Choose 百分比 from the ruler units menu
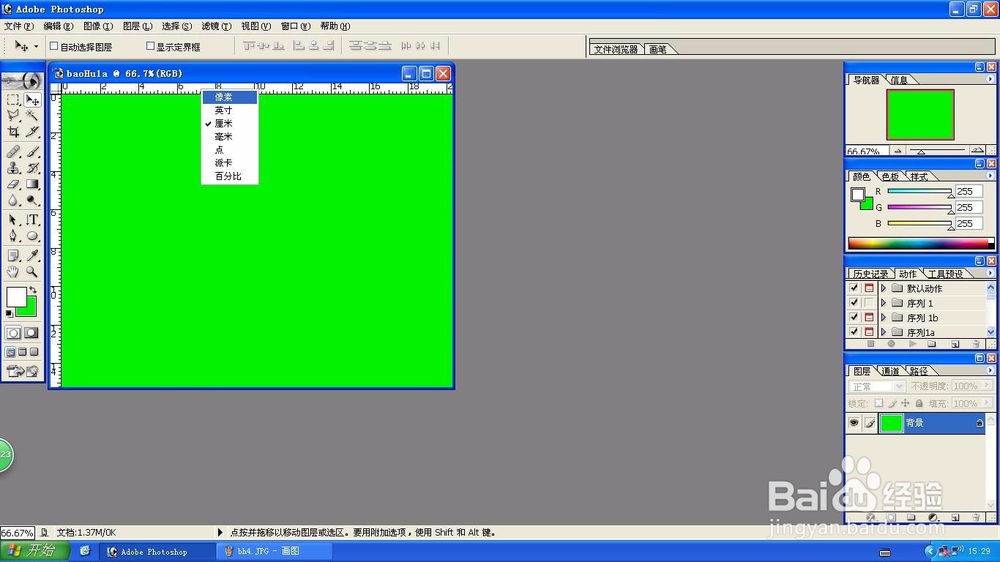The image size is (1000, 562). click(x=230, y=176)
